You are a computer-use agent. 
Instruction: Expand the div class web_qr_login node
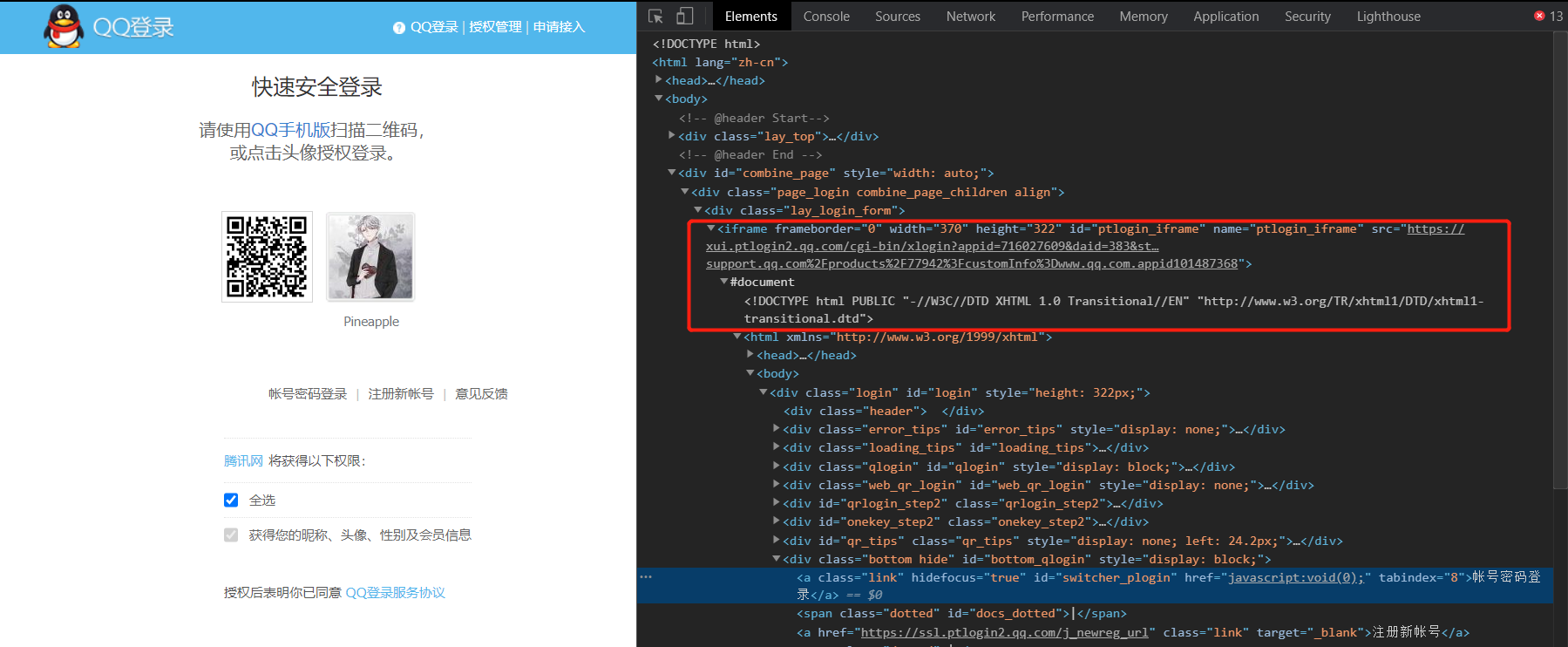pyautogui.click(x=777, y=484)
